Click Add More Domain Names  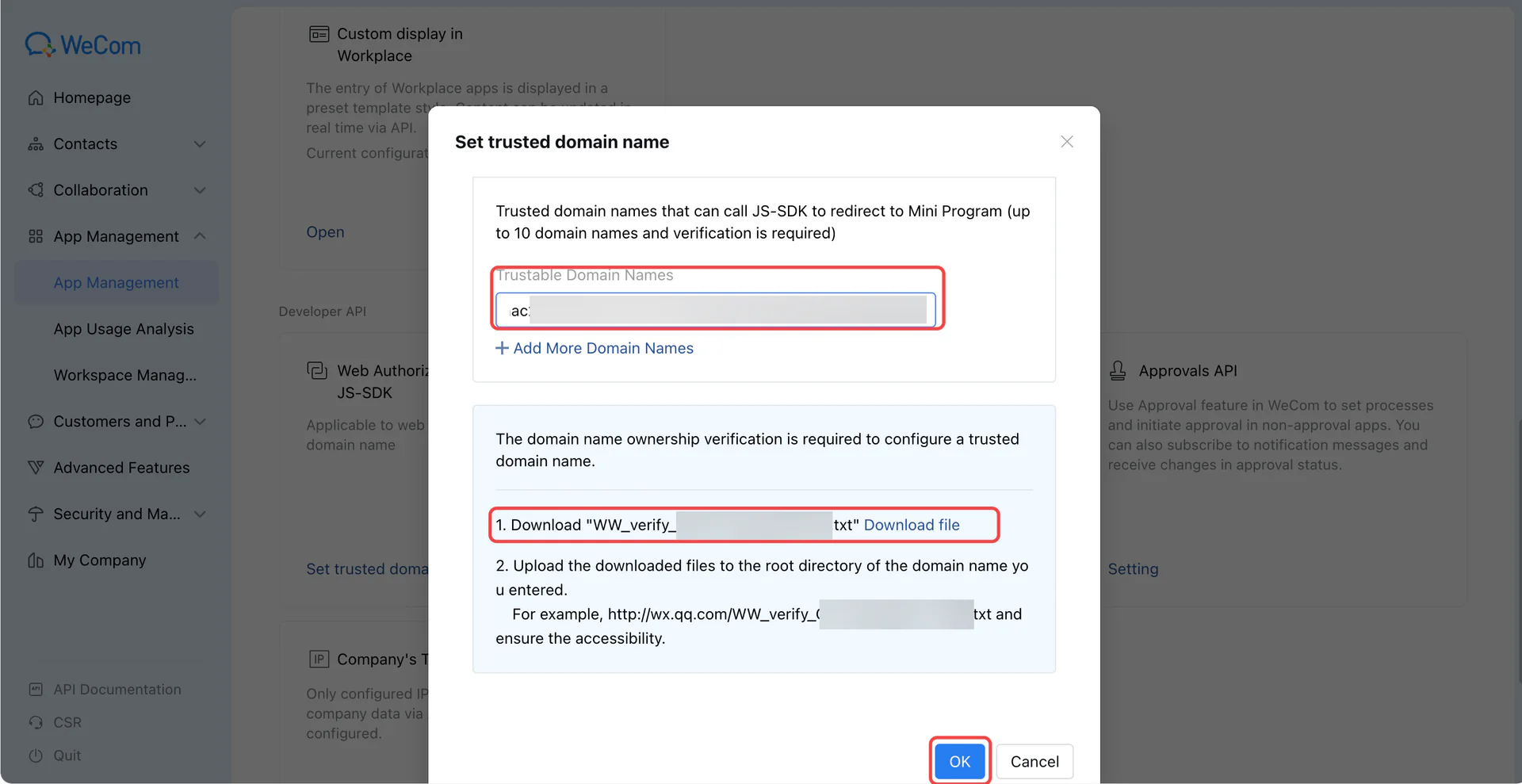pos(595,348)
